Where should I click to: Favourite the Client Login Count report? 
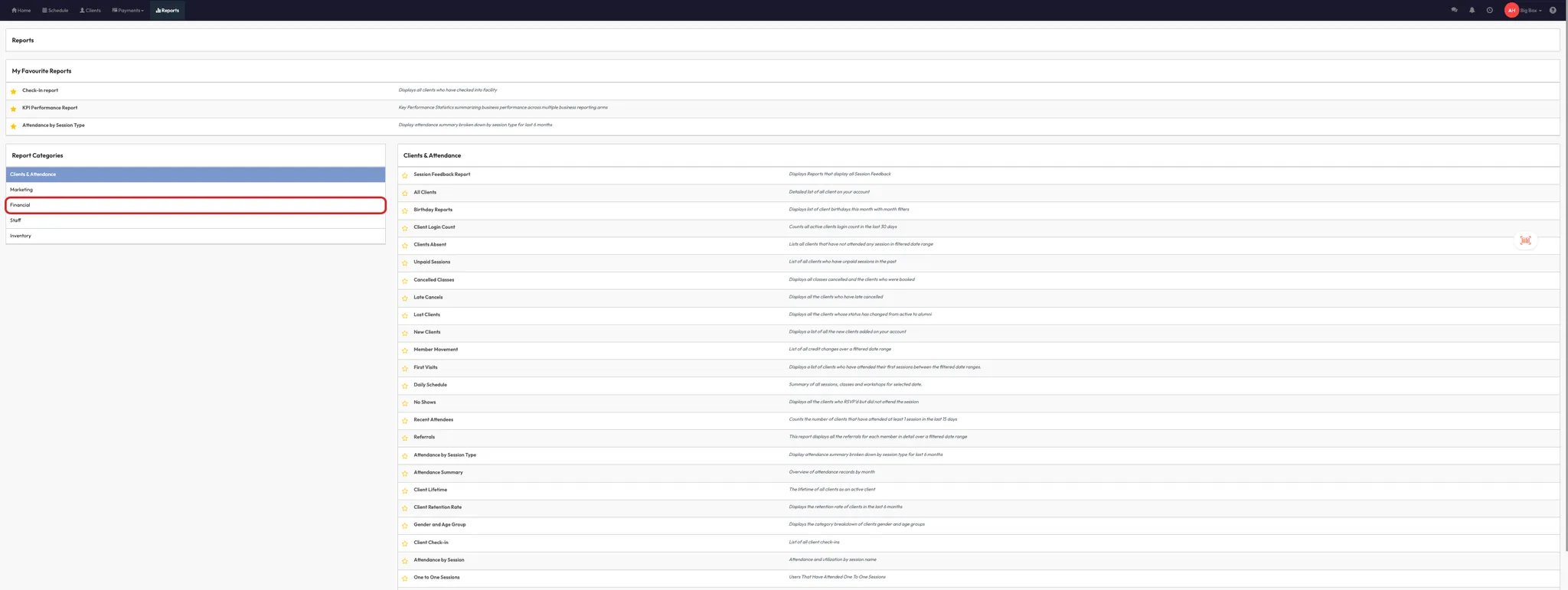(405, 228)
